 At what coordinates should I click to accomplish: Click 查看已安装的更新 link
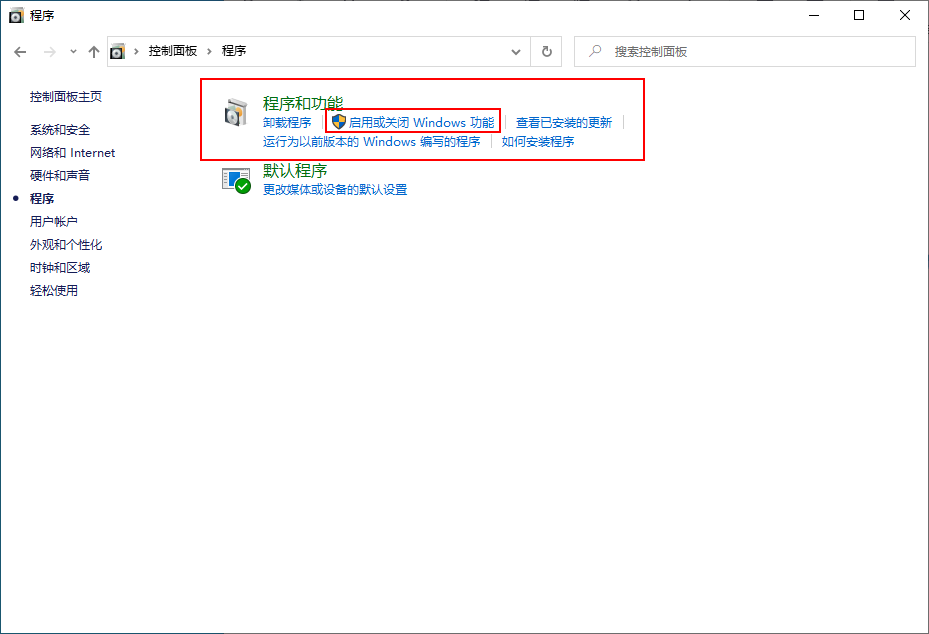[x=564, y=123]
